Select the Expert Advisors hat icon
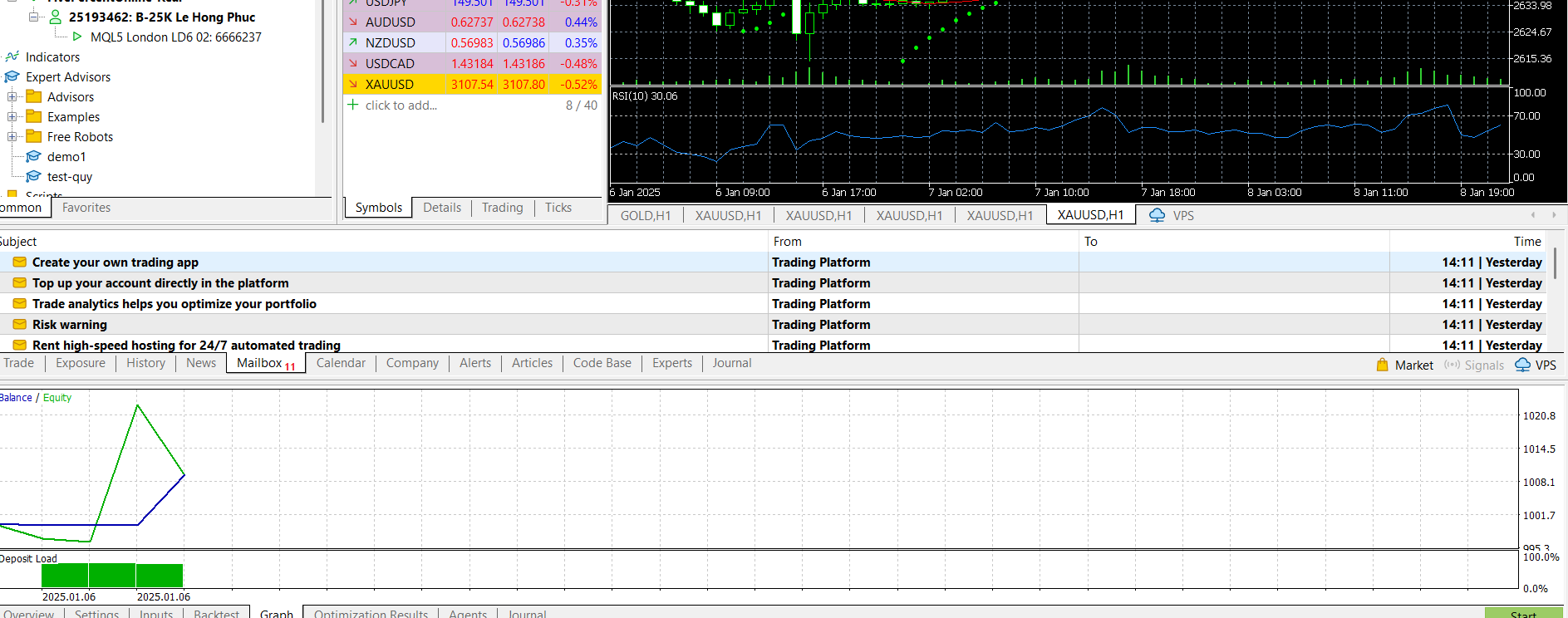Image resolution: width=1568 pixels, height=618 pixels. 12,76
